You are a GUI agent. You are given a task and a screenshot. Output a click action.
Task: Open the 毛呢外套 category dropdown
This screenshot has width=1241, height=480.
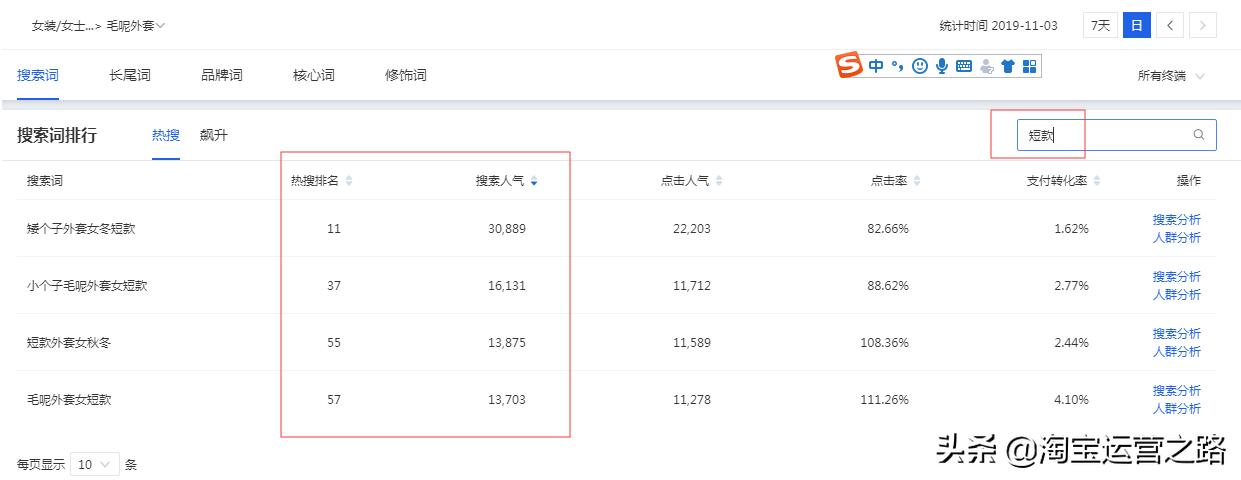click(x=136, y=25)
